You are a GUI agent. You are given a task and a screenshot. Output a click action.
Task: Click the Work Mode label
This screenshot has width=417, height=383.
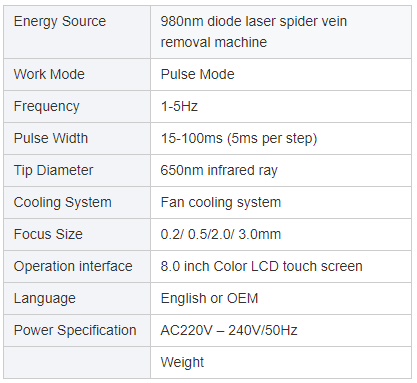point(49,74)
